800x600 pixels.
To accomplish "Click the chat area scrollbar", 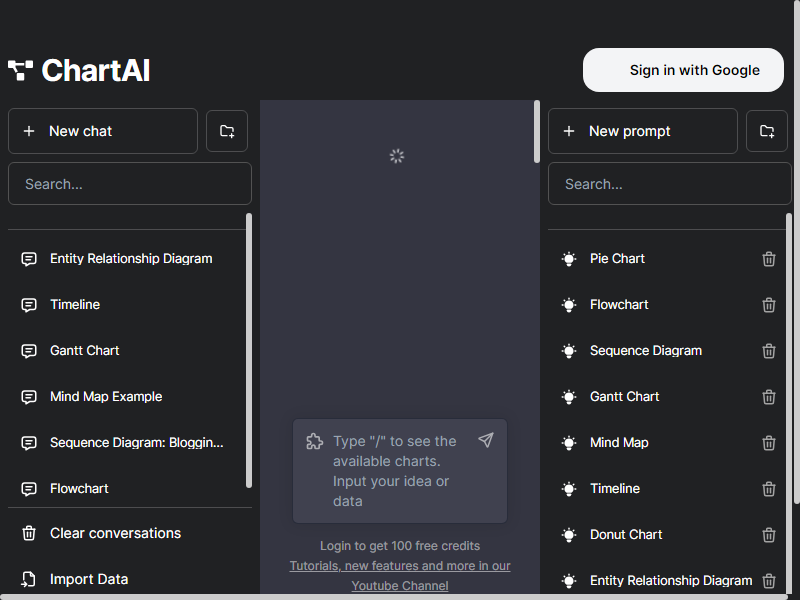I will tap(536, 132).
